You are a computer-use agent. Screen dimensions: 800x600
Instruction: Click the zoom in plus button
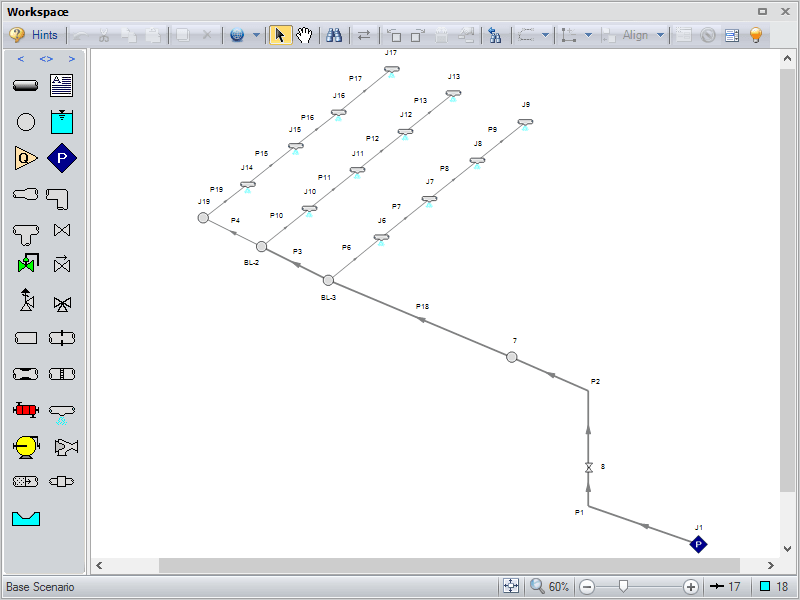pos(691,587)
